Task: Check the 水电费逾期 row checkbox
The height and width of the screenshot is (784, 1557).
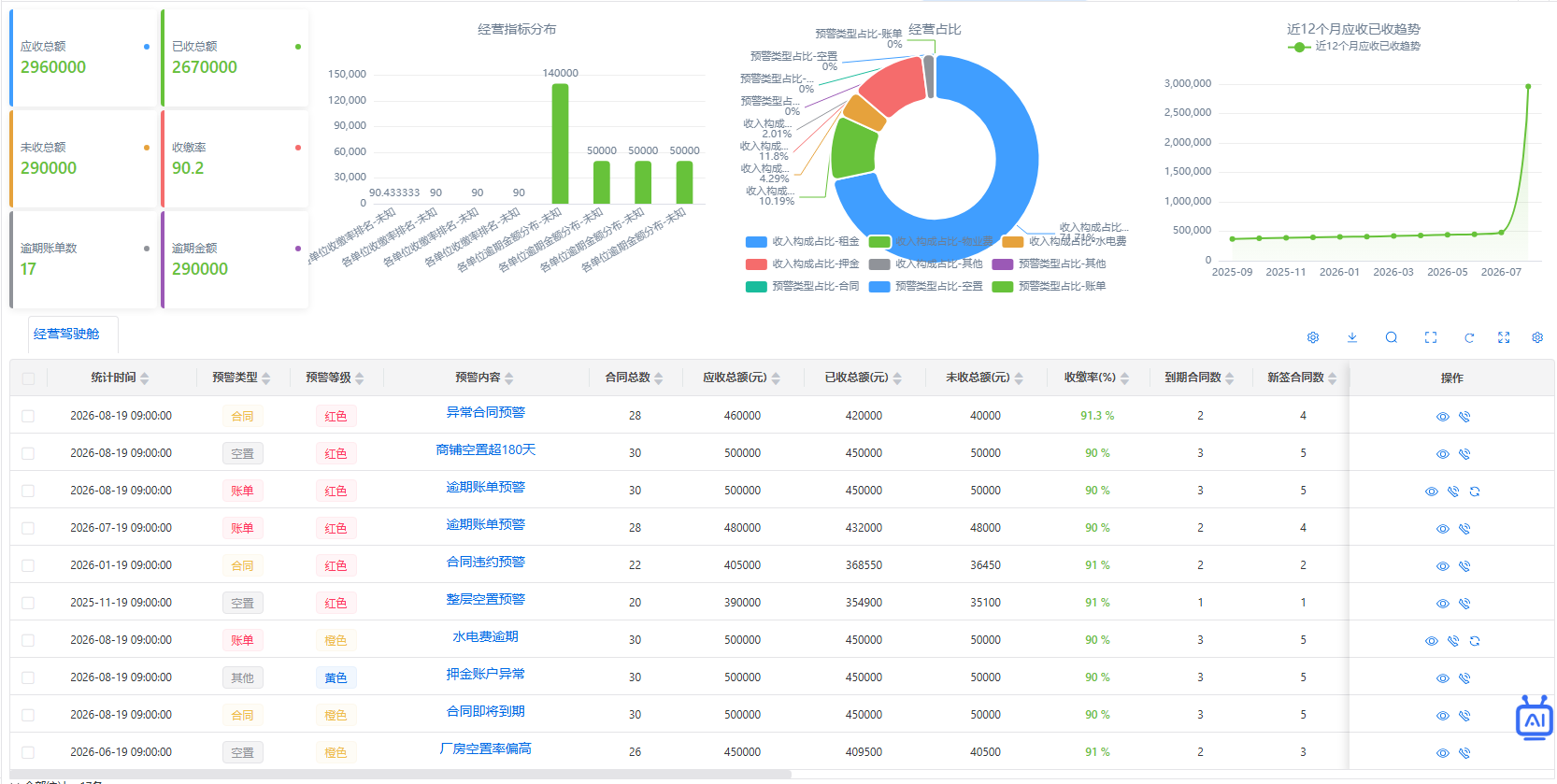Action: pos(28,640)
